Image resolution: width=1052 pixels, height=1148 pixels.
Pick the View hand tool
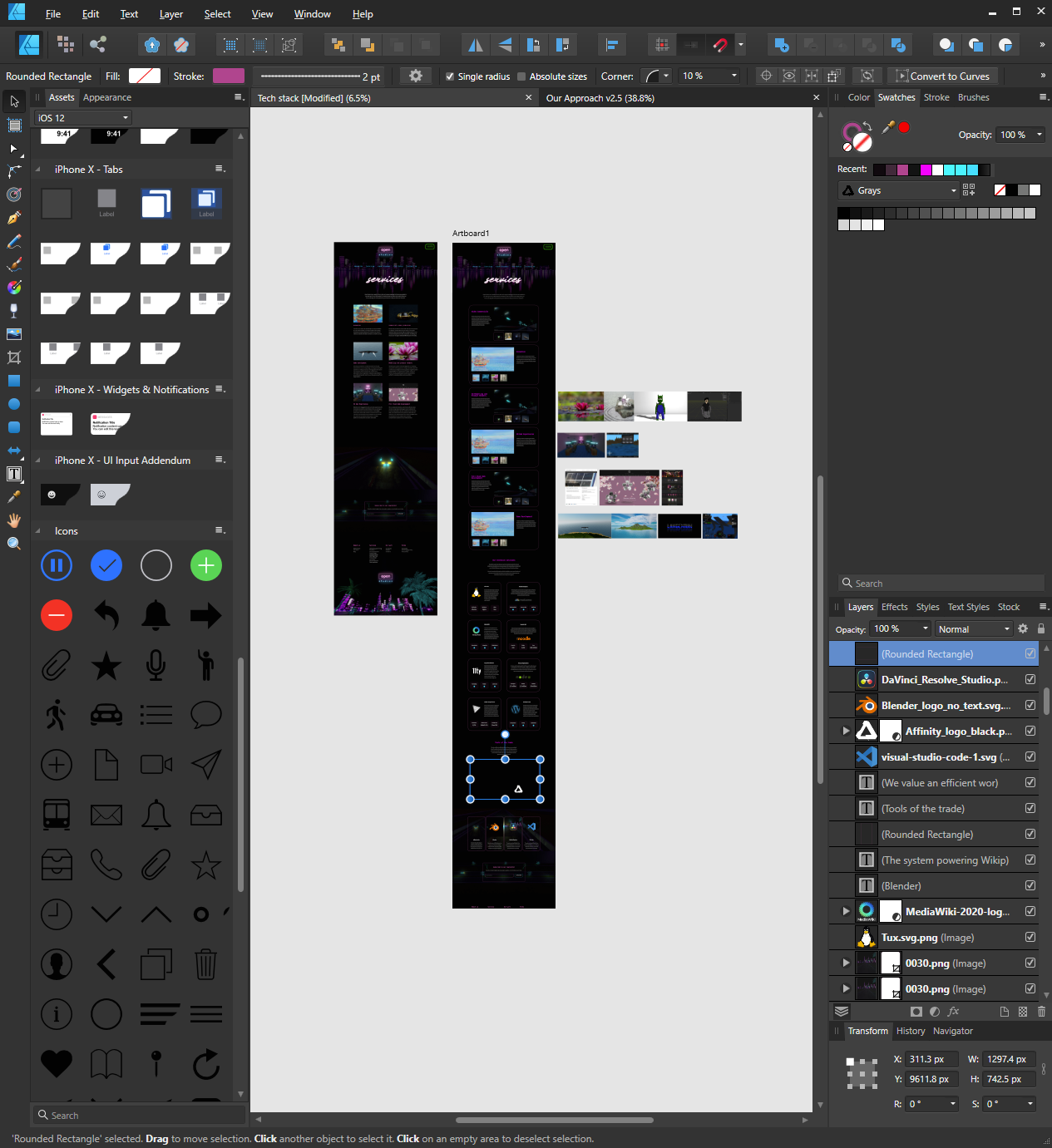(x=14, y=520)
